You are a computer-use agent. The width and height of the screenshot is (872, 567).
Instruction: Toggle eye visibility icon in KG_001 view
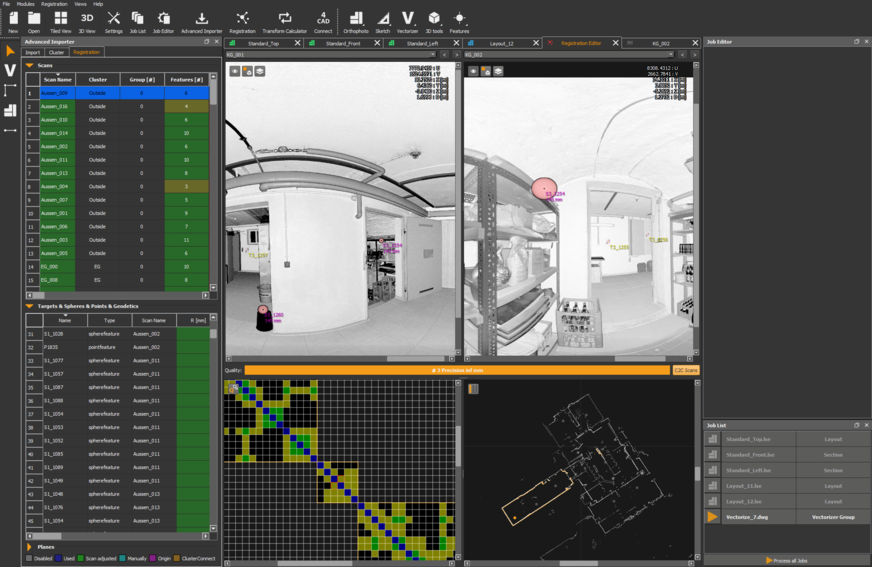(x=235, y=71)
